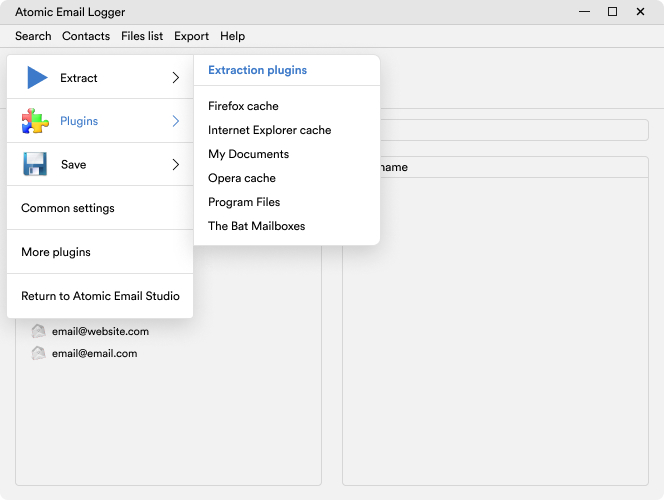This screenshot has width=664, height=500.
Task: Select email@website.com in the list
Action: pos(100,331)
